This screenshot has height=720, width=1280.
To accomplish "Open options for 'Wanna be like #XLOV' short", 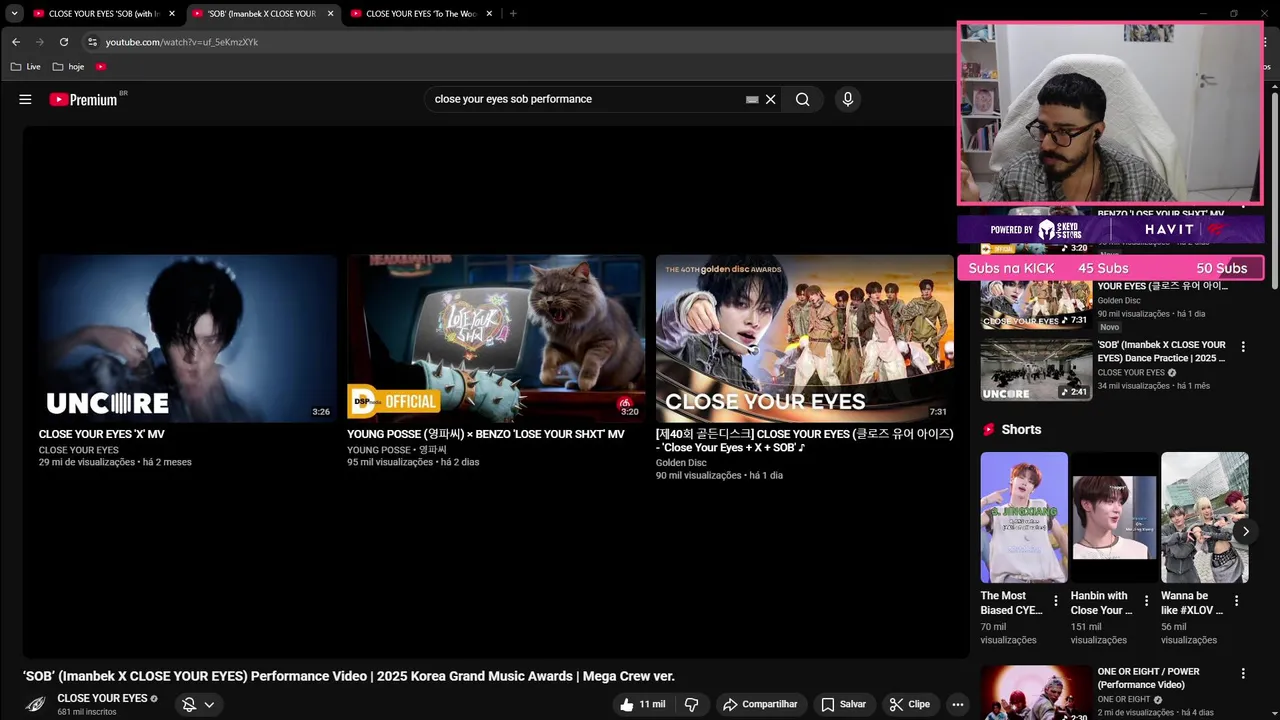I will tap(1236, 601).
